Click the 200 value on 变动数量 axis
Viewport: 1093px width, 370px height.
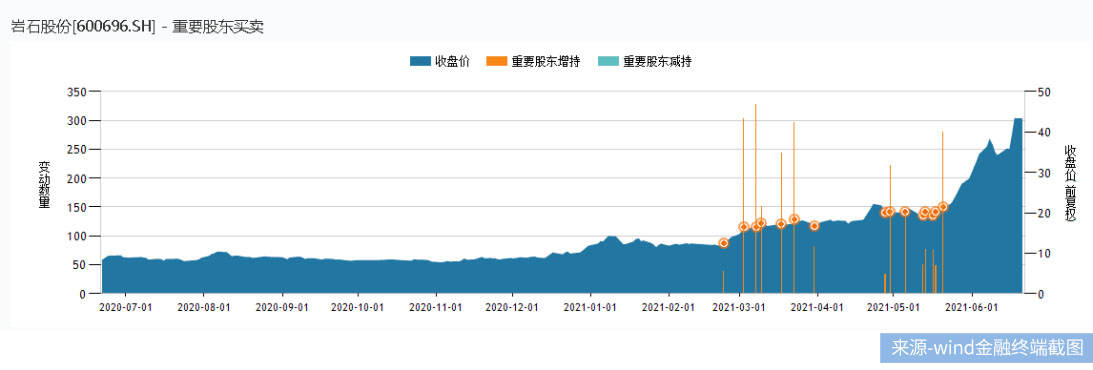pyautogui.click(x=77, y=178)
